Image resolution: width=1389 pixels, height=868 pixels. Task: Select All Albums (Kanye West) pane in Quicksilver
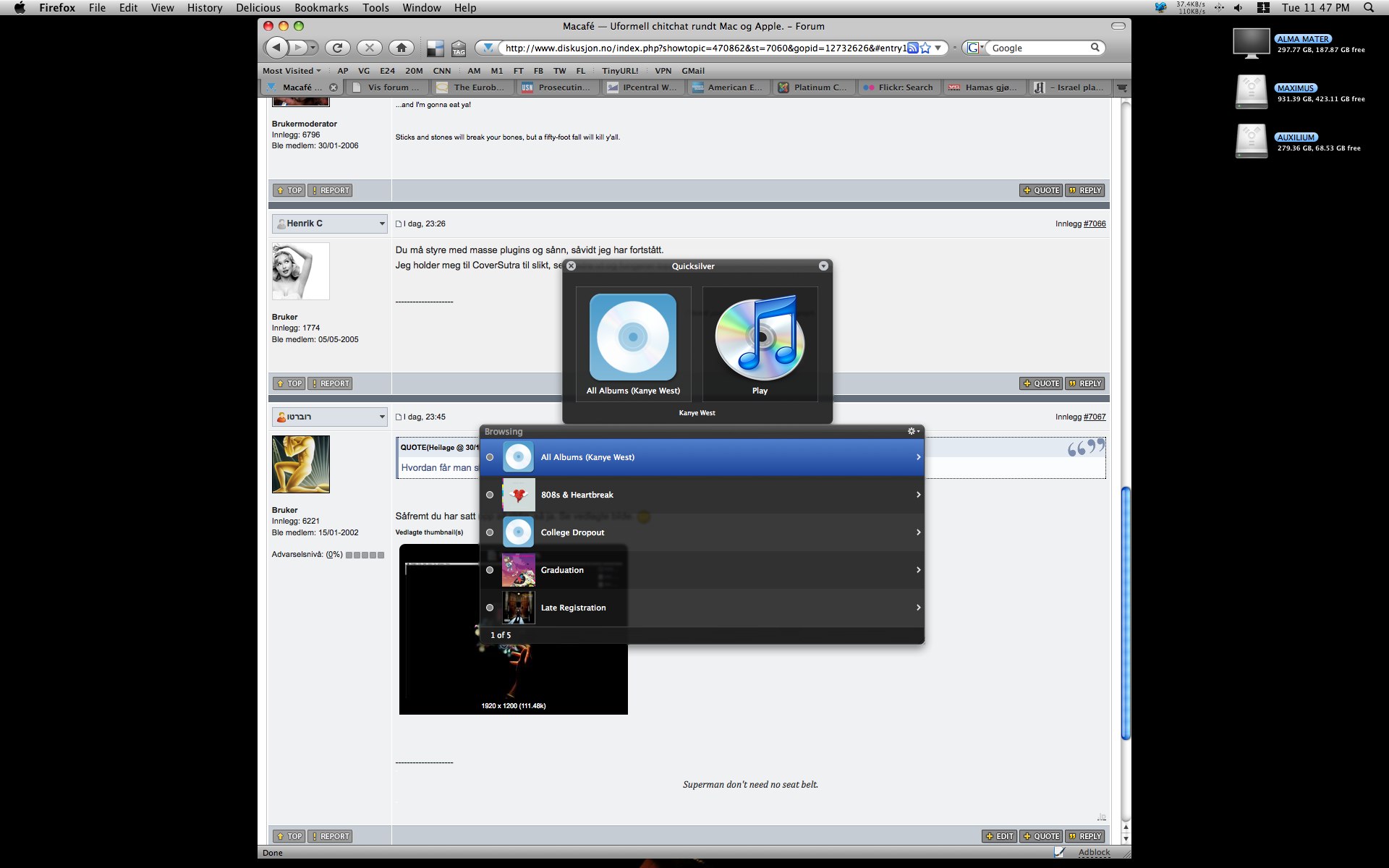pyautogui.click(x=633, y=344)
